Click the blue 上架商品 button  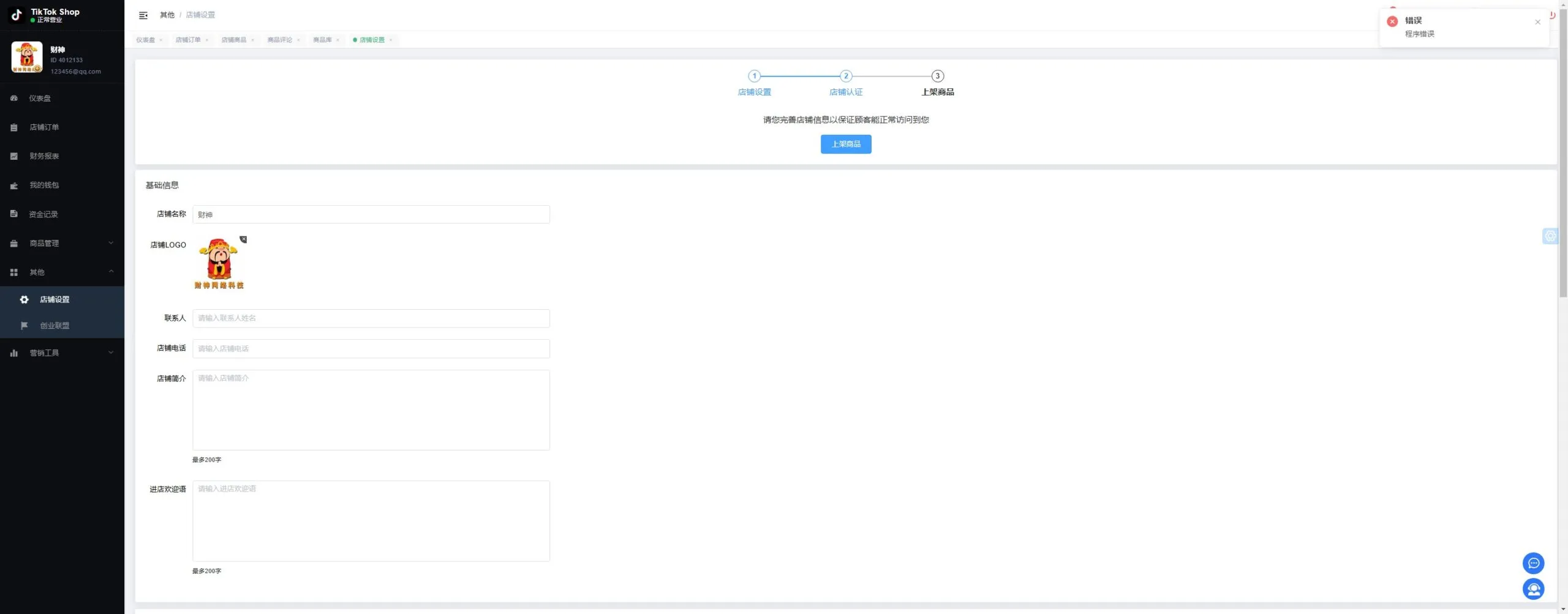pos(846,144)
